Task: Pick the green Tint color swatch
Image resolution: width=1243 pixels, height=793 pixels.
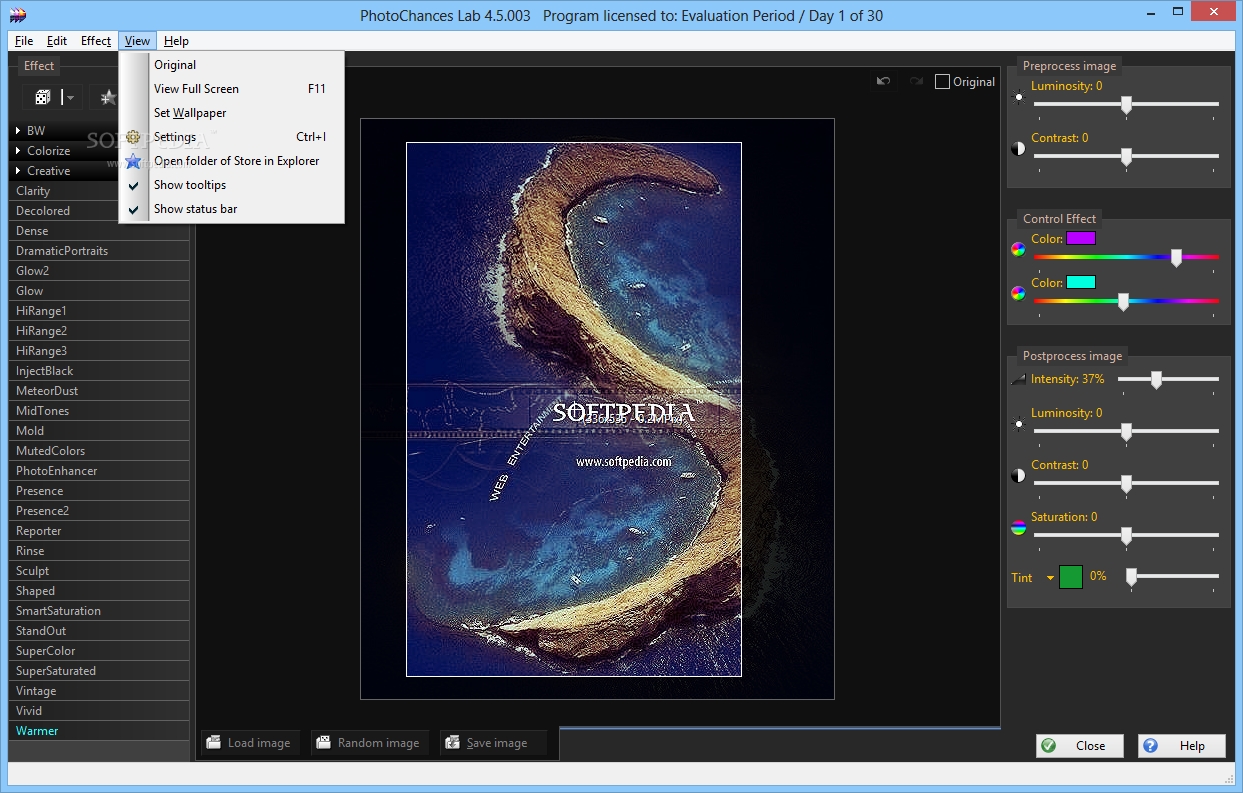Action: pos(1070,577)
